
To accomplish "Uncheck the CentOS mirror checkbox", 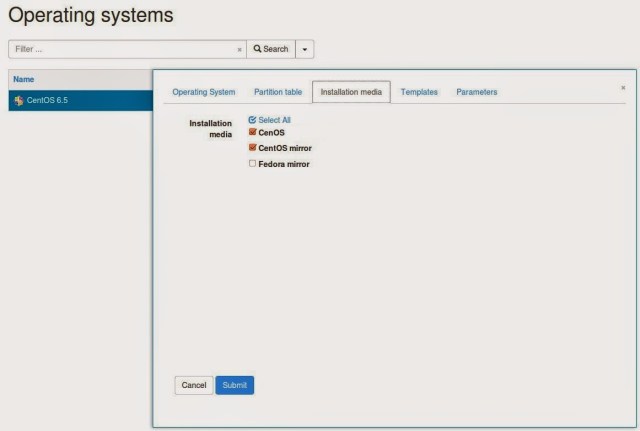I will click(253, 147).
